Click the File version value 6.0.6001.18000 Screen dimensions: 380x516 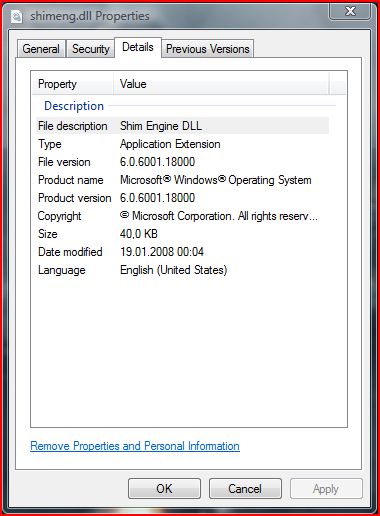(157, 162)
